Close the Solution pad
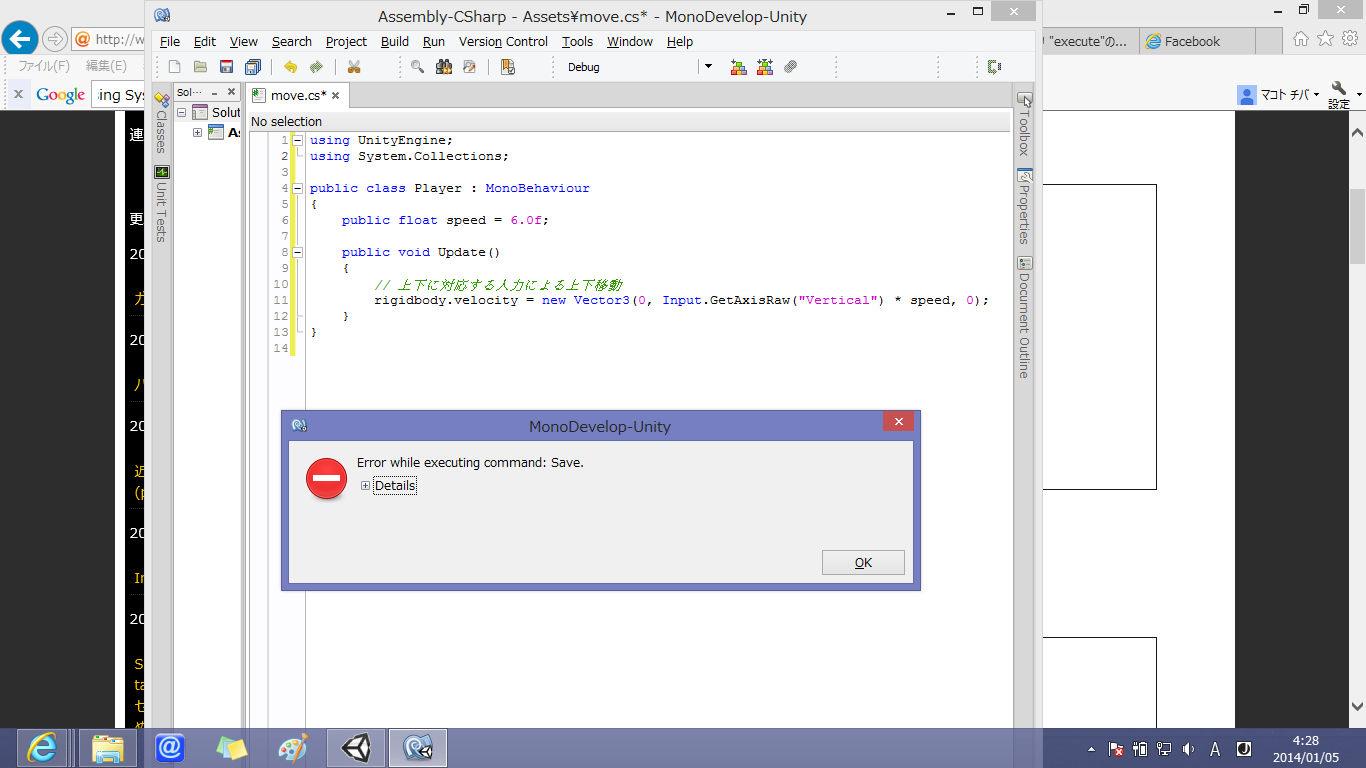 231,92
